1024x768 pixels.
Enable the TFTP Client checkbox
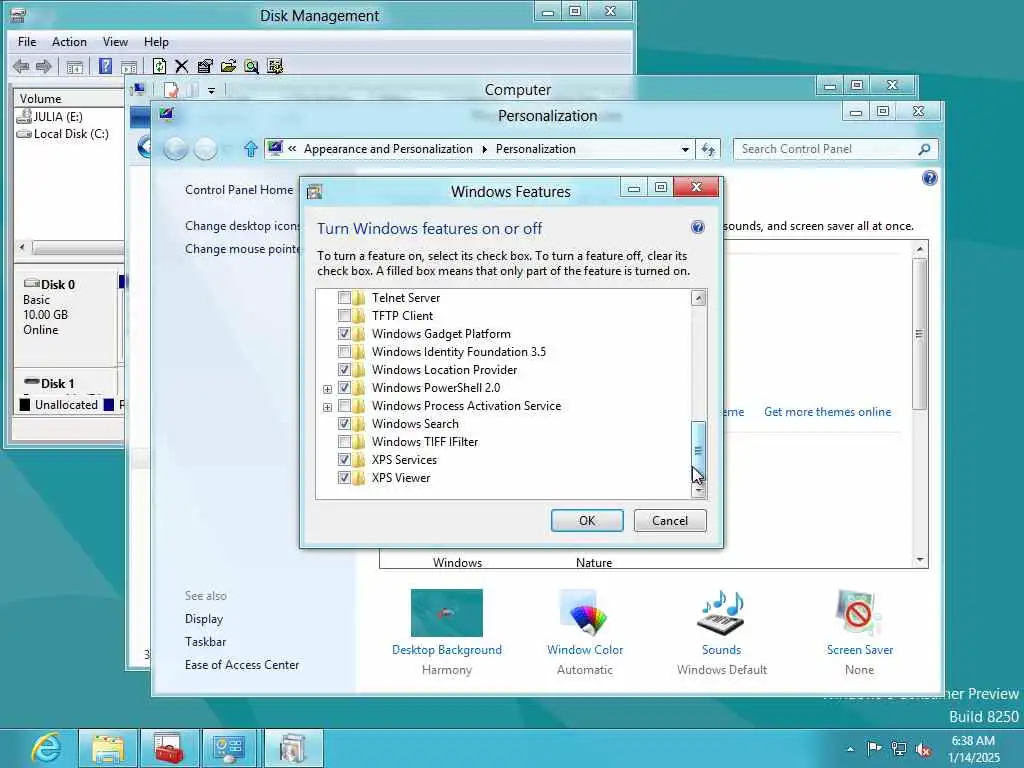(x=344, y=316)
